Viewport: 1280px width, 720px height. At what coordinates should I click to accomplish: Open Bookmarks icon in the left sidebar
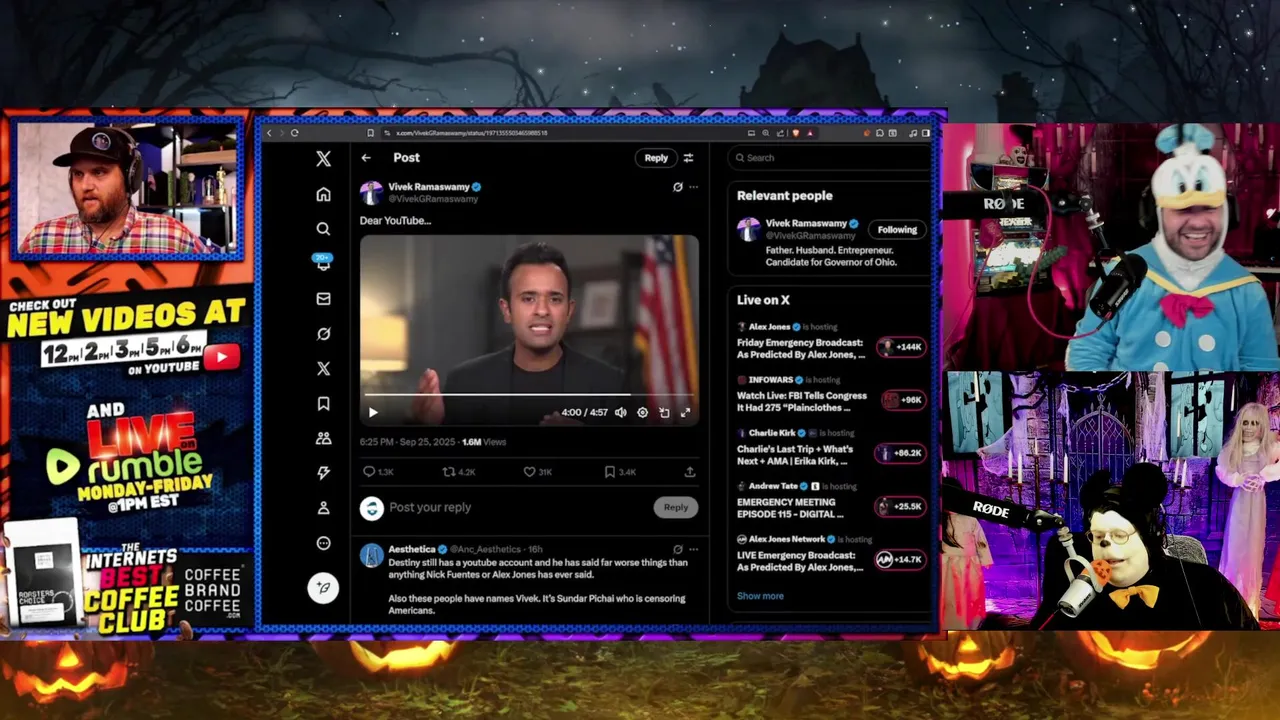click(323, 404)
